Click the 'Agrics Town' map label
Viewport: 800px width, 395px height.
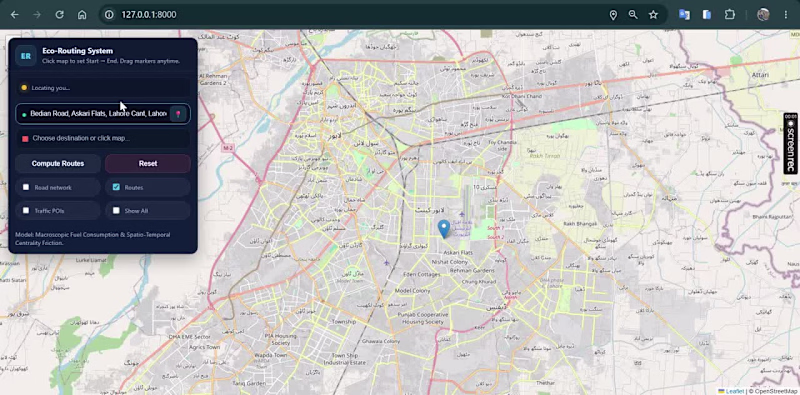pyautogui.click(x=204, y=347)
